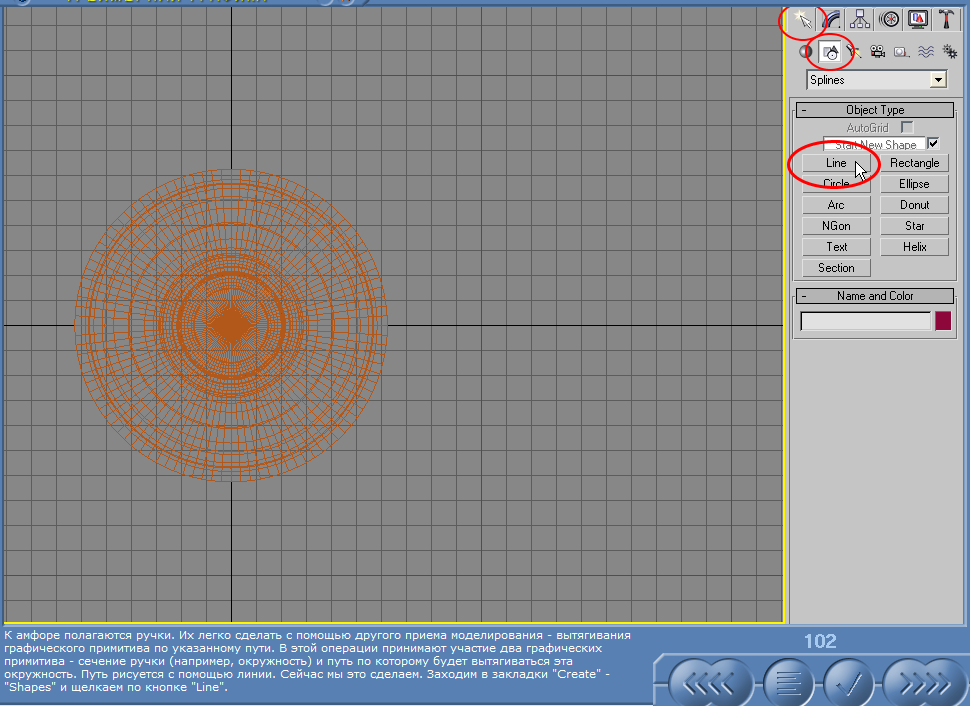This screenshot has width=970, height=706.
Task: Click the Helix spline button
Action: (x=914, y=247)
